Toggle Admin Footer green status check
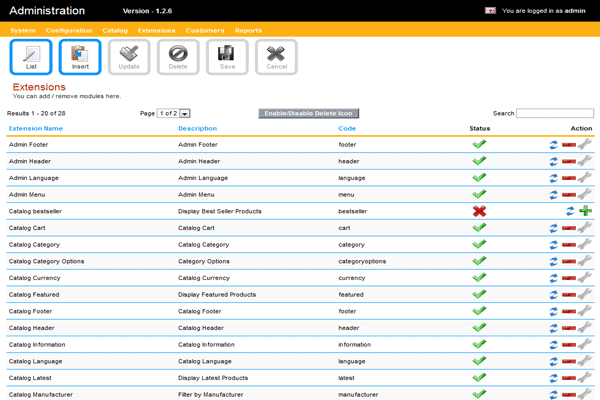 [x=479, y=144]
